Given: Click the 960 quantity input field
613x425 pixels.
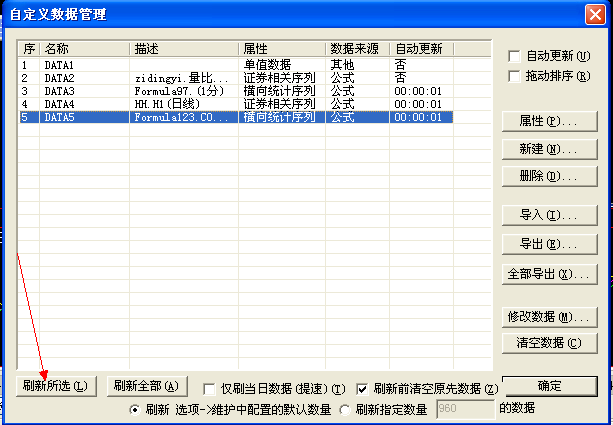Looking at the screenshot, I should click(x=465, y=409).
